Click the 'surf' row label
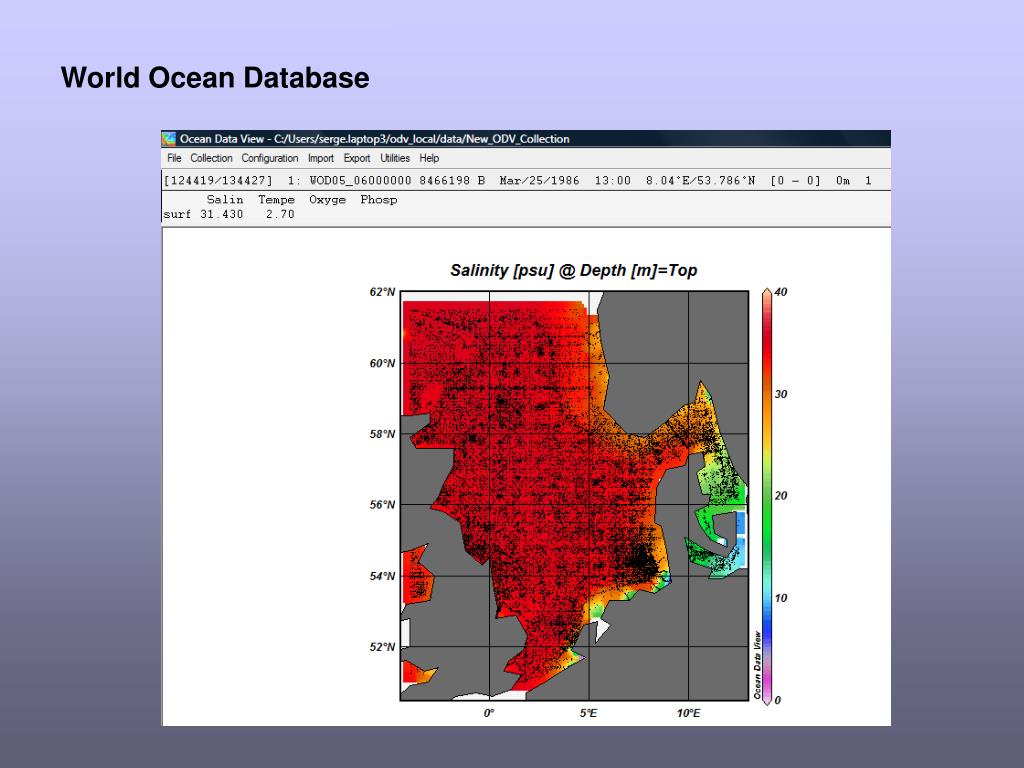Image resolution: width=1024 pixels, height=768 pixels. (x=177, y=214)
